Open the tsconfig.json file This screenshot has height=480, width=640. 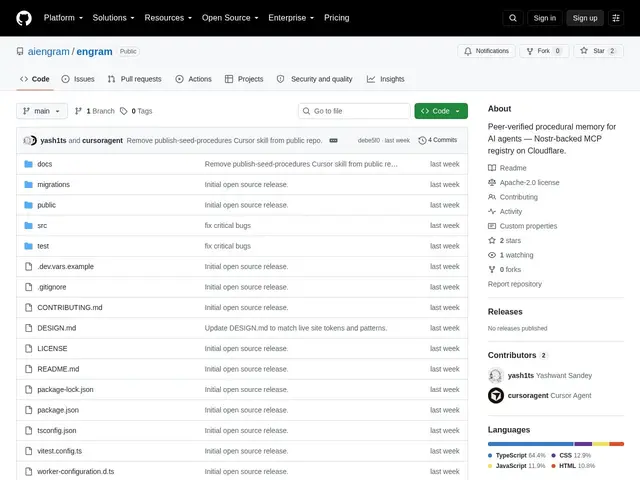[57, 431]
